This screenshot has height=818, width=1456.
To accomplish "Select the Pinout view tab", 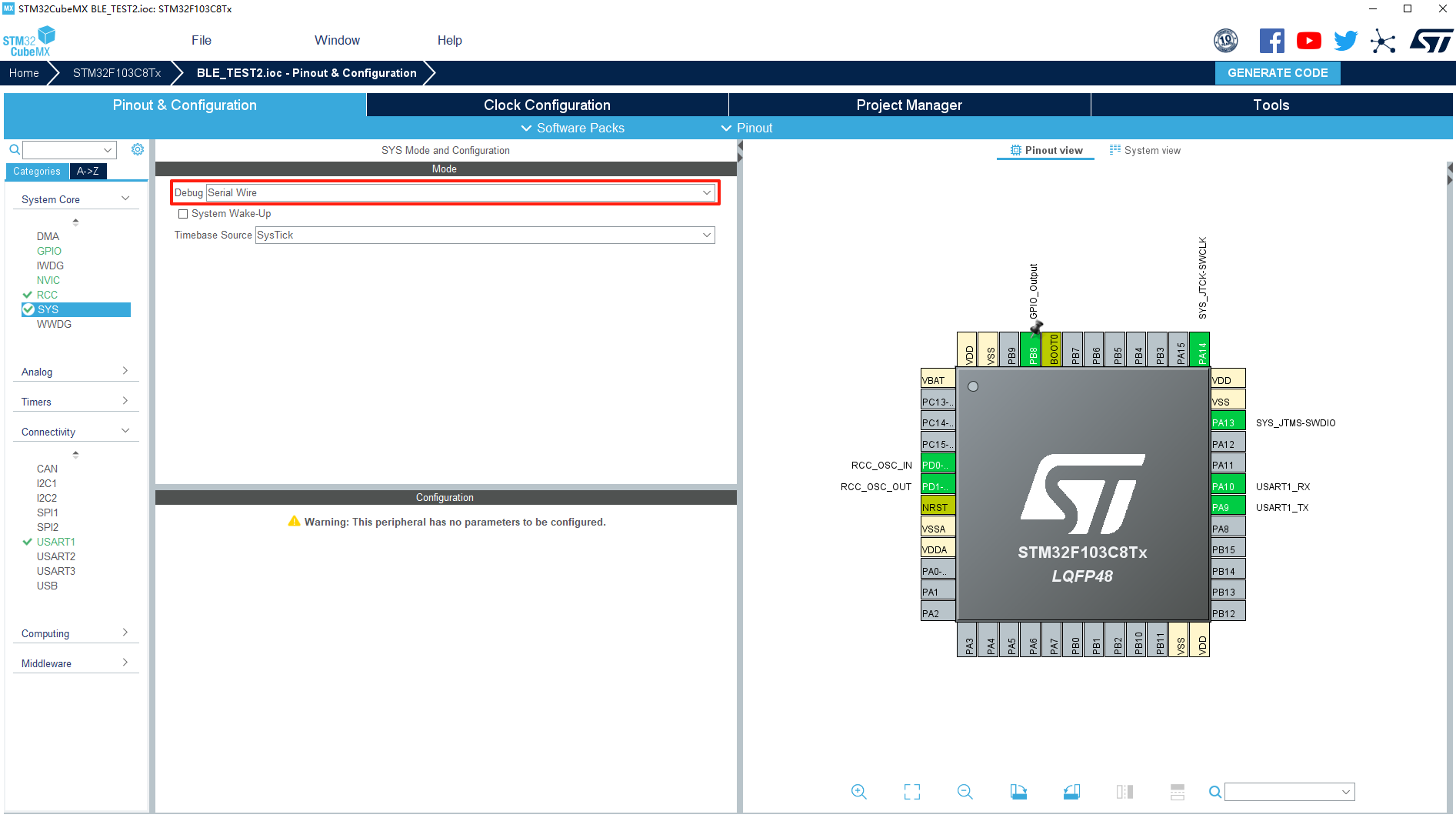I will [1046, 150].
